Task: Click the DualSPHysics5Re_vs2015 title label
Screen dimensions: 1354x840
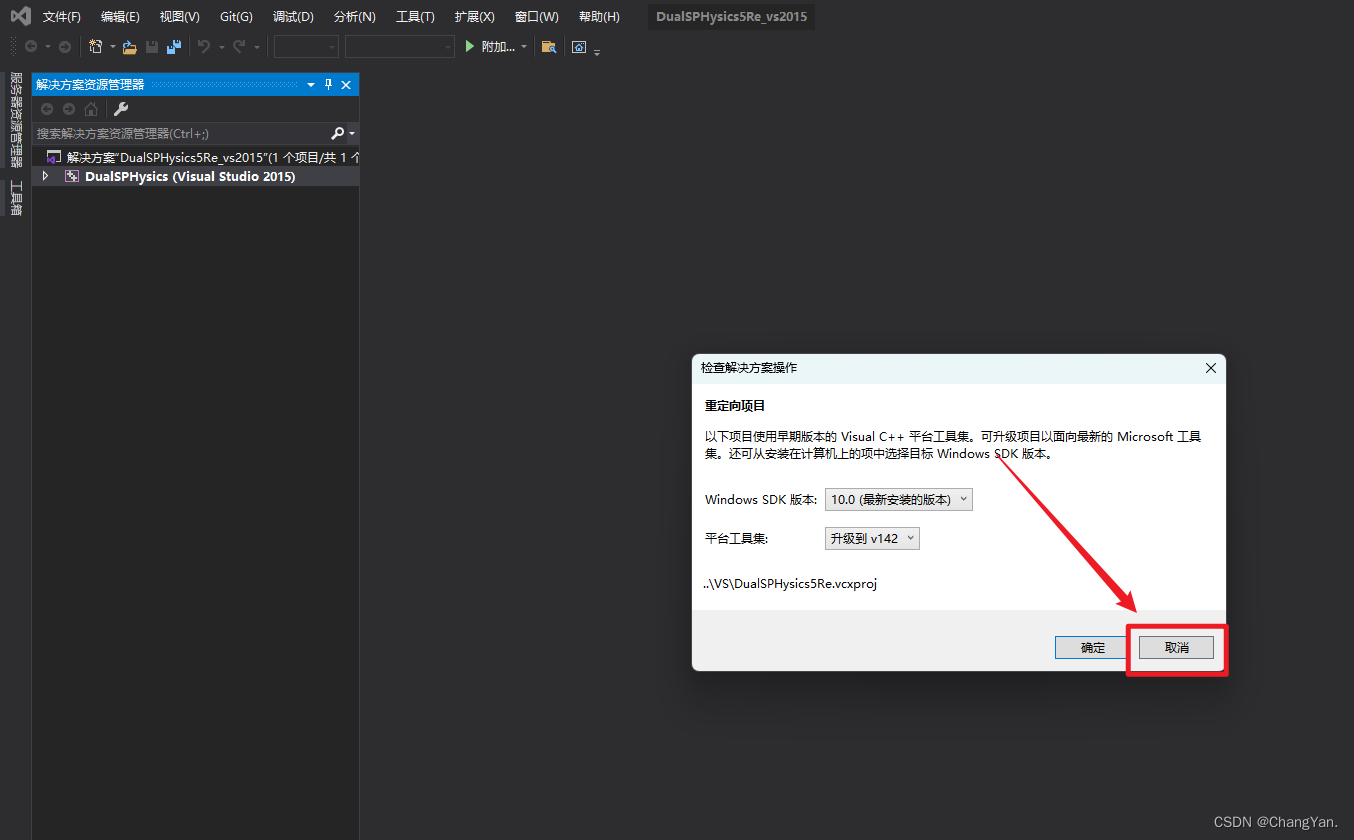Action: 731,17
